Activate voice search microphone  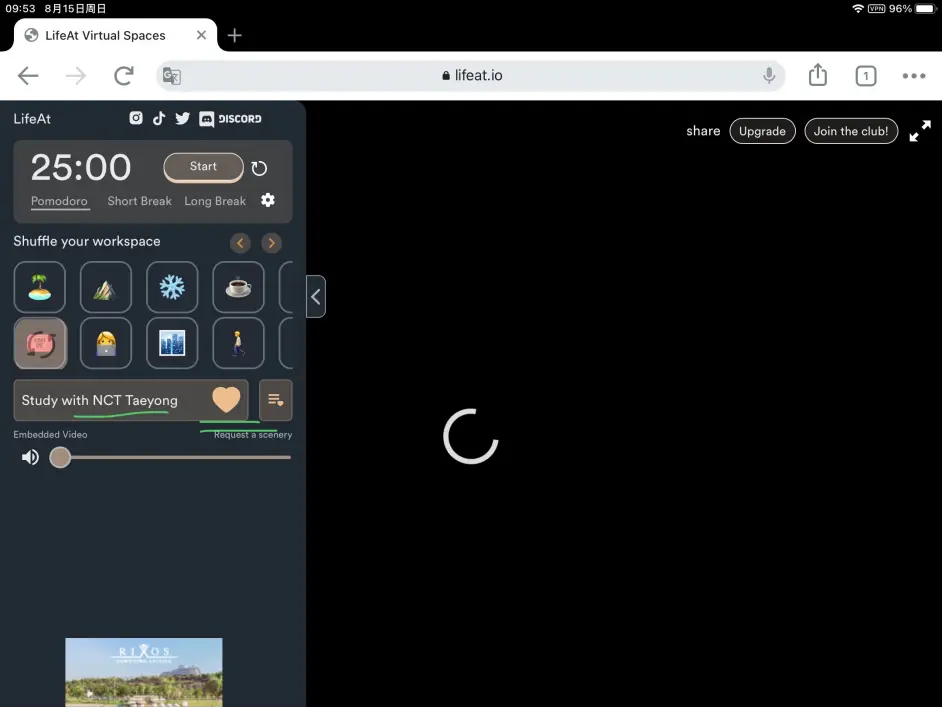tap(768, 76)
